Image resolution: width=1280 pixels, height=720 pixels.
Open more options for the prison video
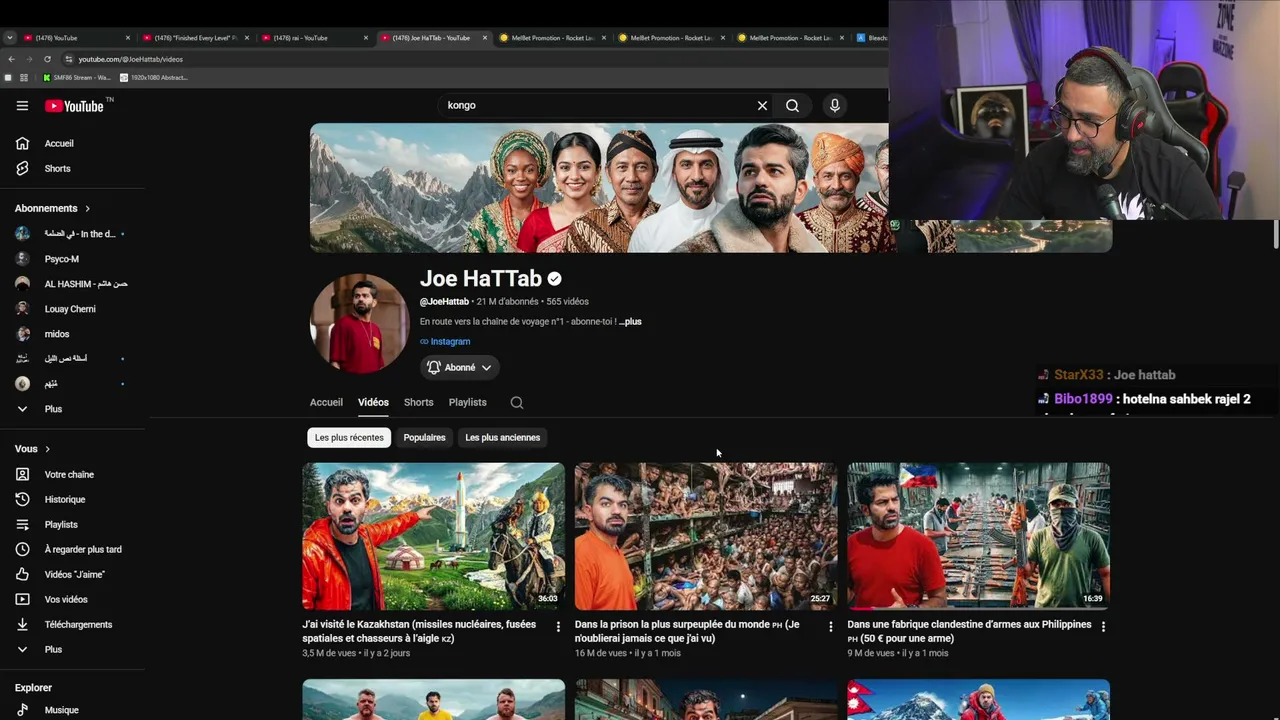[830, 626]
